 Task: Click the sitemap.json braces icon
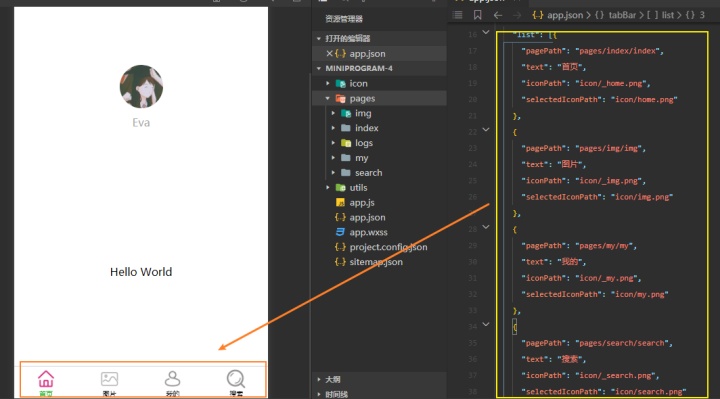point(340,262)
